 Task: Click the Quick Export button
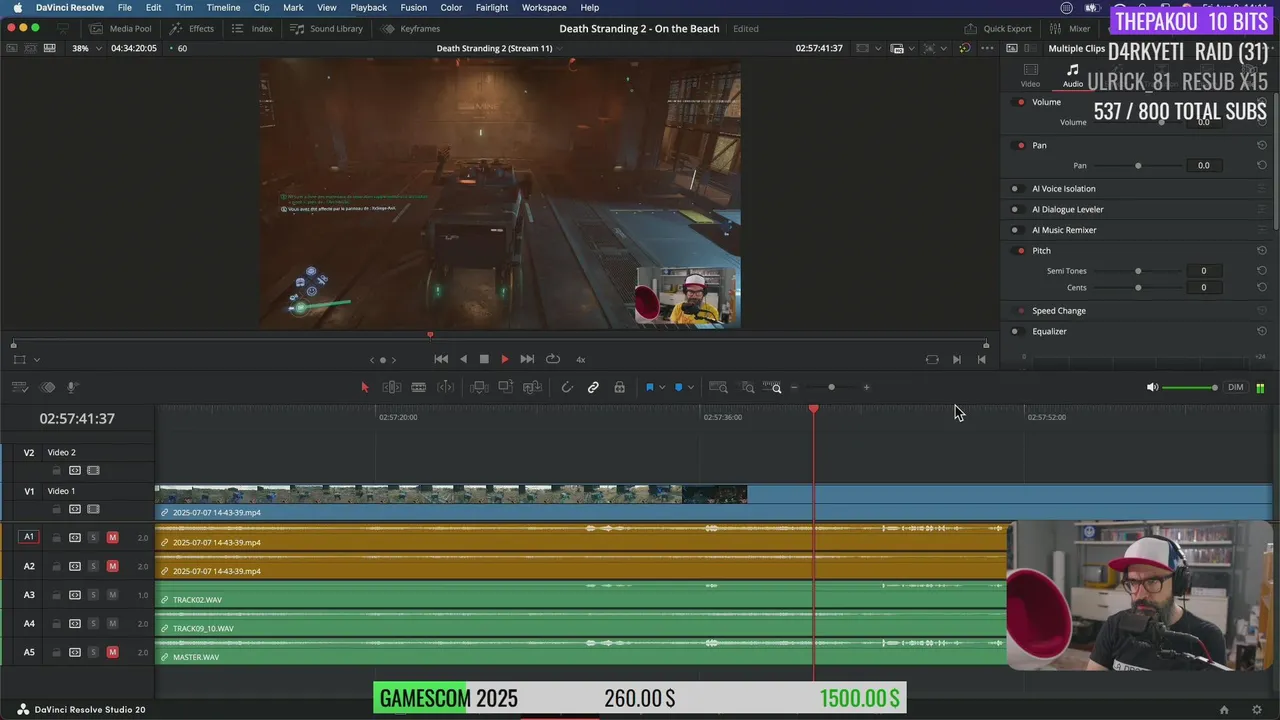click(998, 28)
